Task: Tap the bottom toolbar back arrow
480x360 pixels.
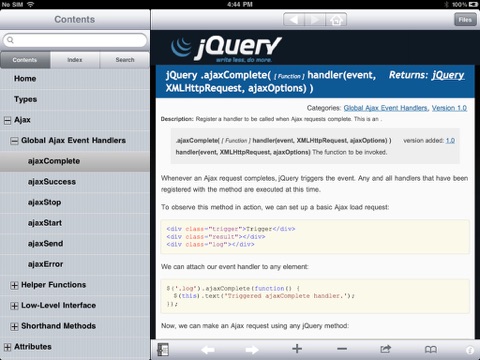Action: point(208,350)
